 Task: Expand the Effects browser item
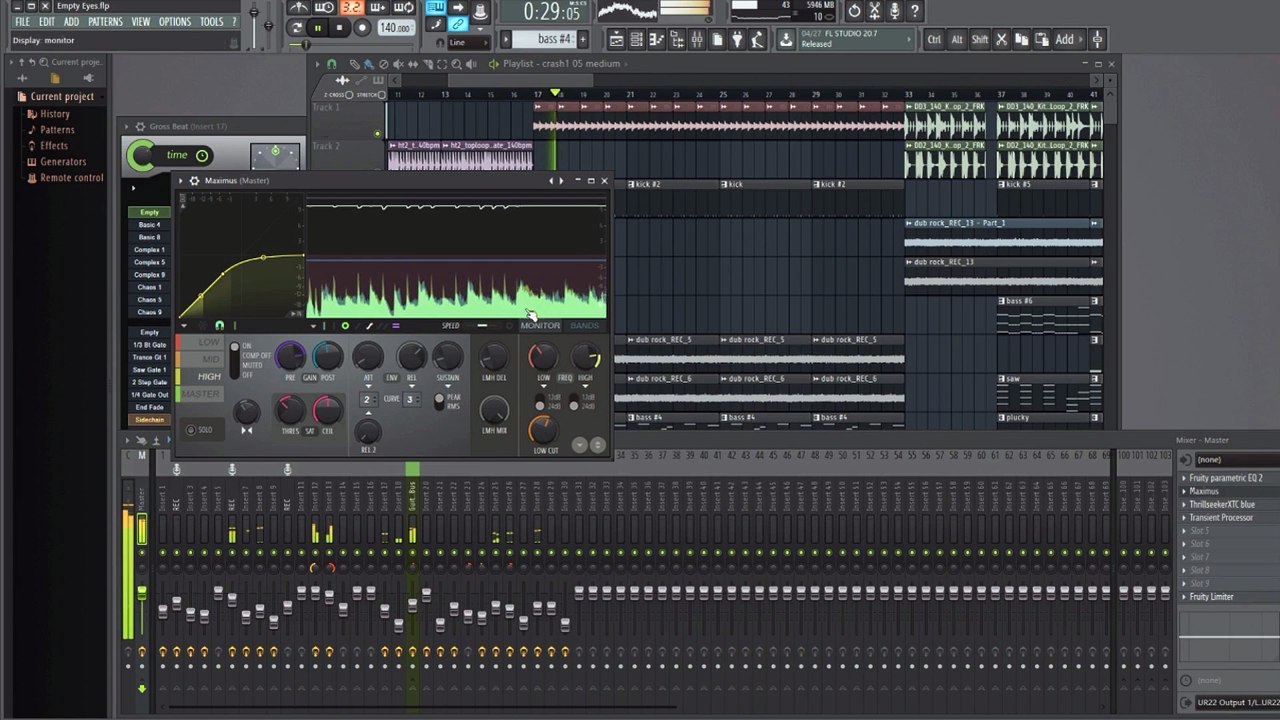(54, 146)
